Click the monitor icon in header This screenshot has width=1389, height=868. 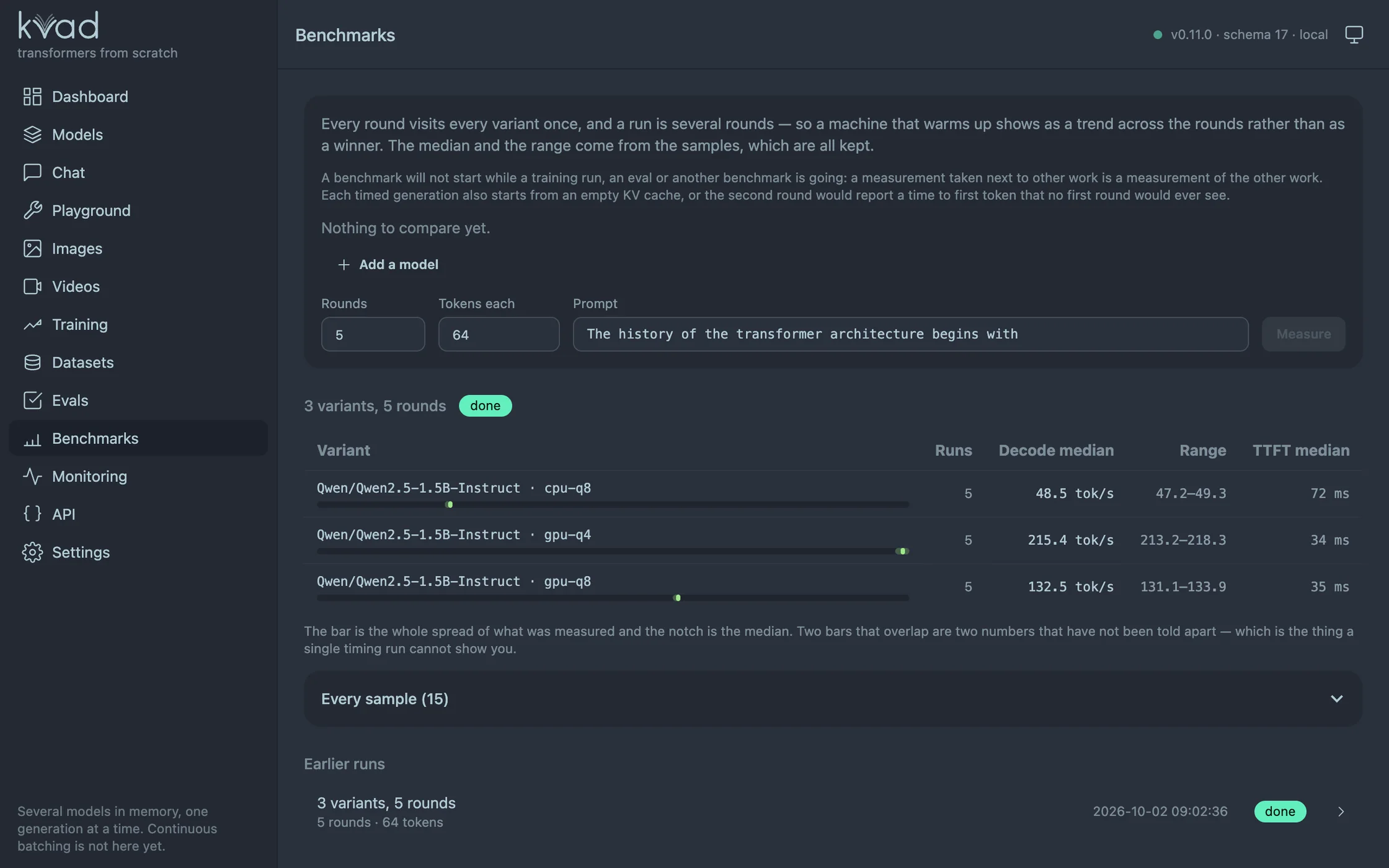click(1354, 35)
